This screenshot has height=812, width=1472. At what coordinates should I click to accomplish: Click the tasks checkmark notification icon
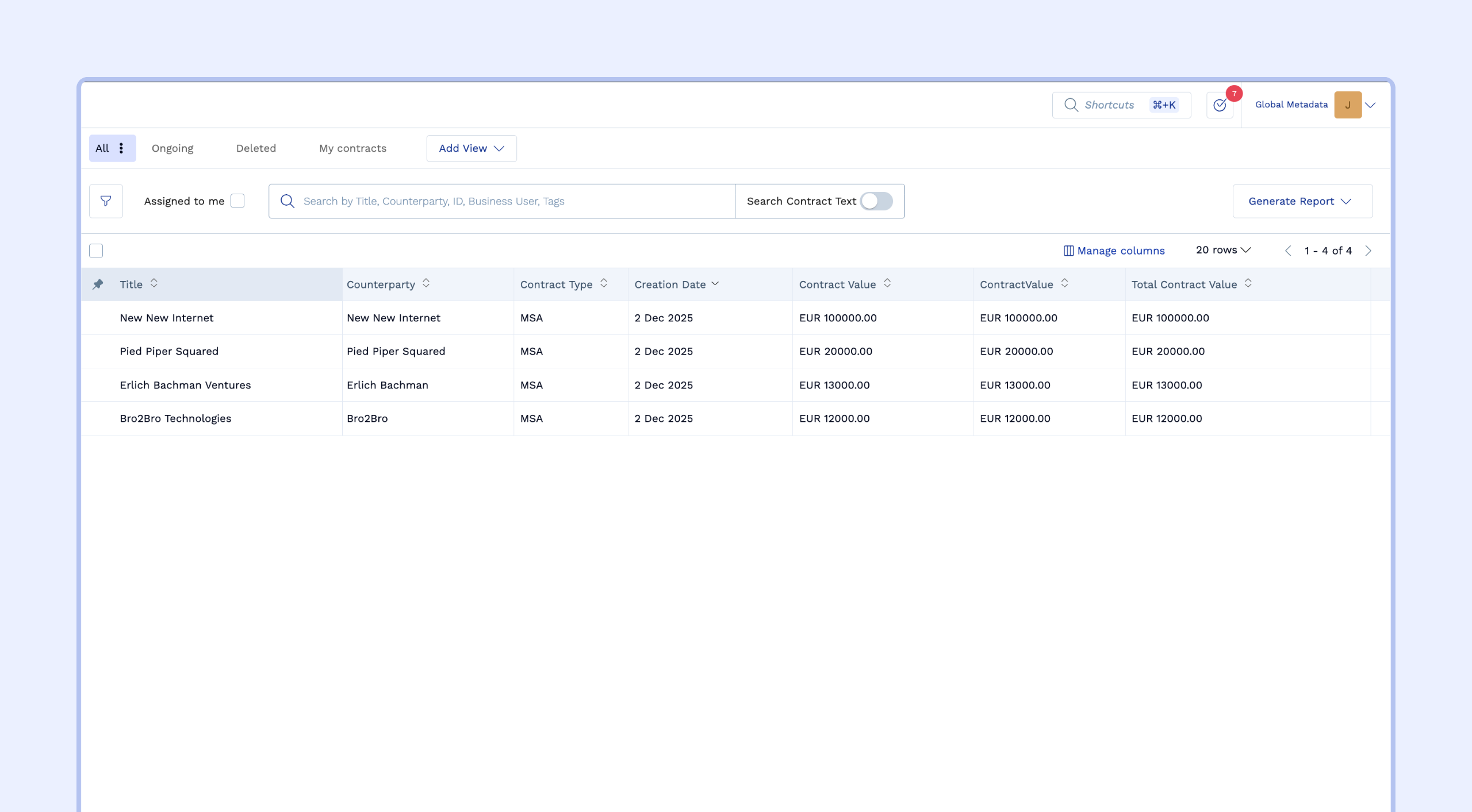(x=1220, y=105)
